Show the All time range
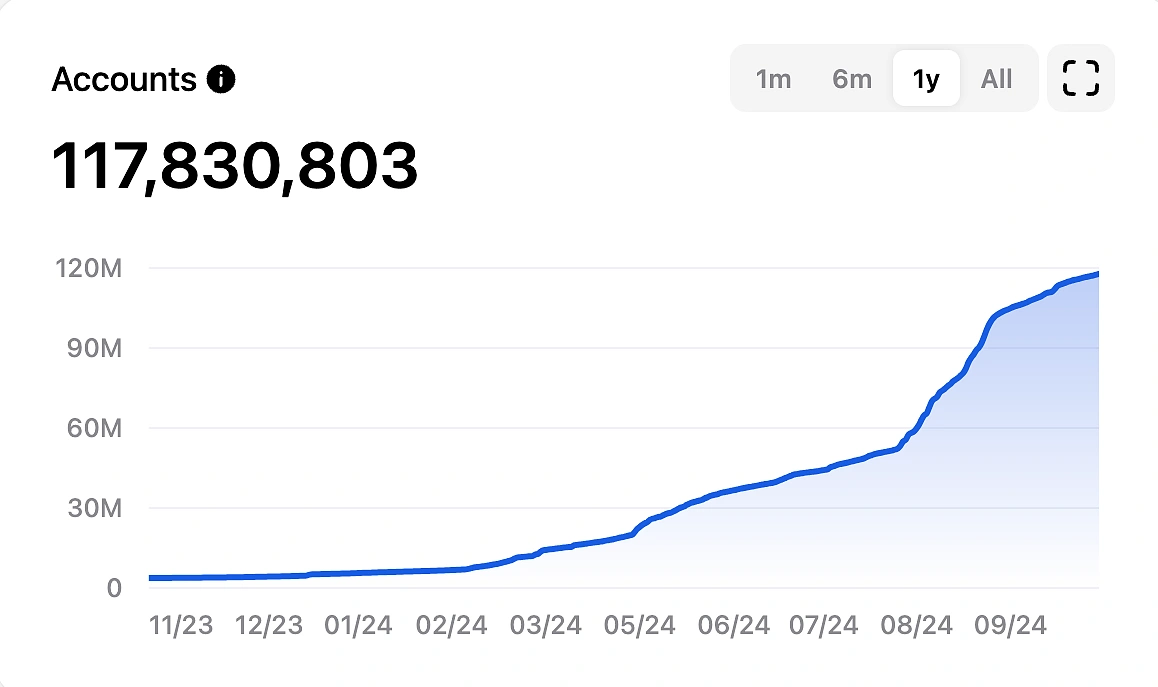The image size is (1158, 687). 996,79
